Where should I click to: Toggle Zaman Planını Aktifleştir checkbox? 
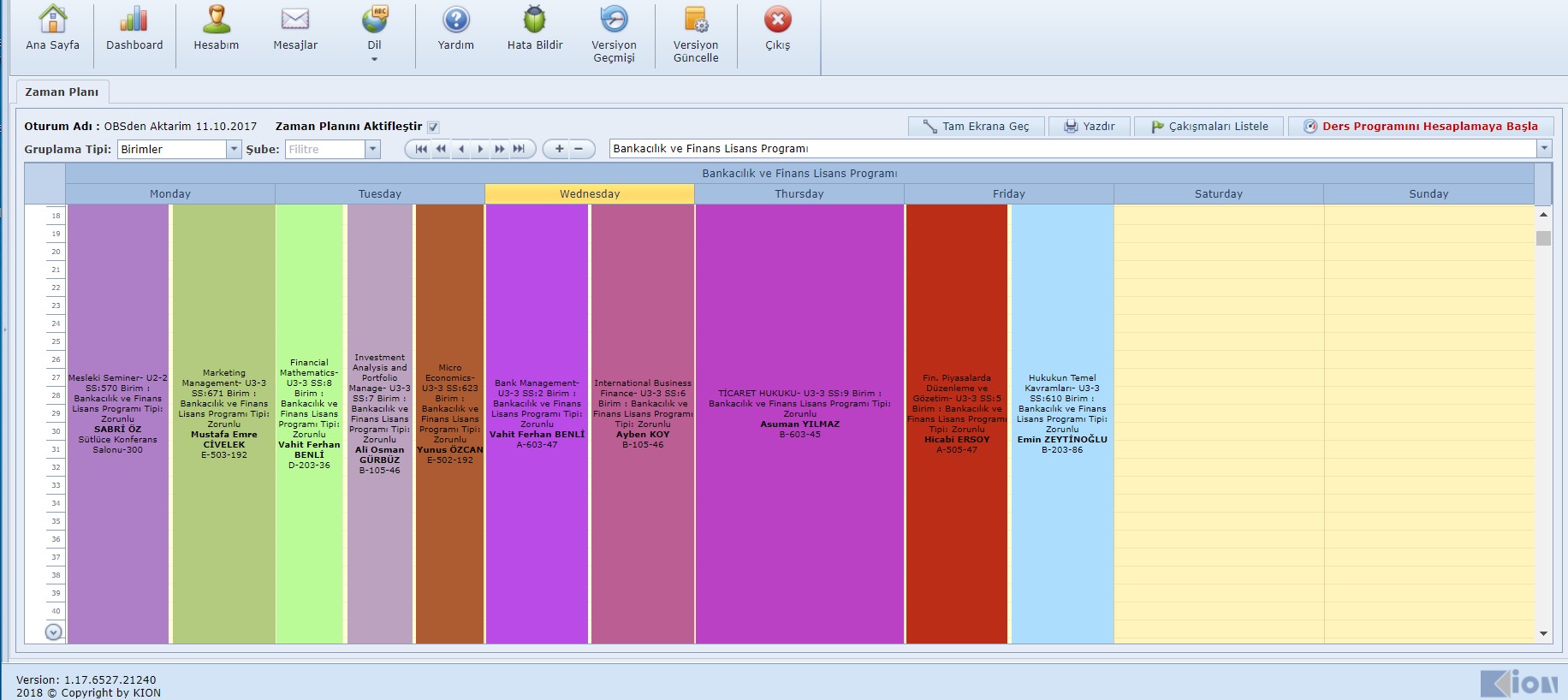[433, 127]
